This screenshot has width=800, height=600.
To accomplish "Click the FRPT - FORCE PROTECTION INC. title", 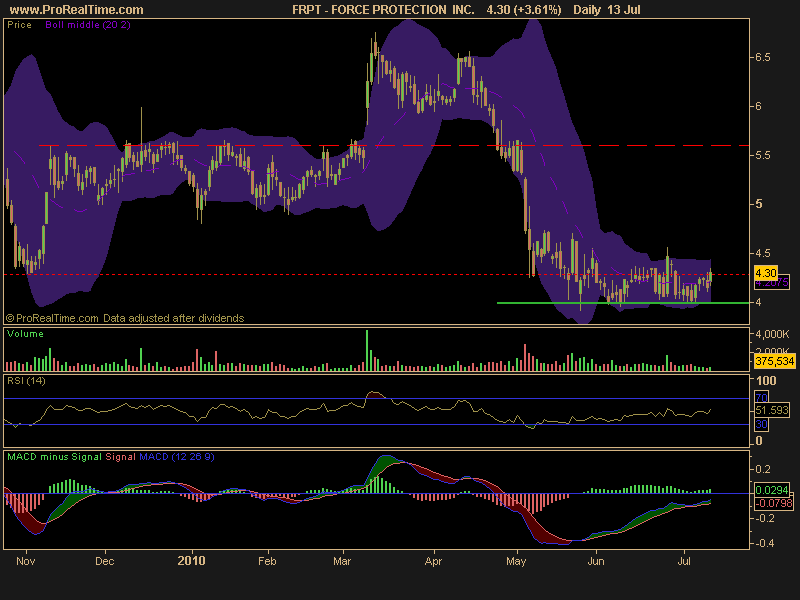I will (x=383, y=10).
